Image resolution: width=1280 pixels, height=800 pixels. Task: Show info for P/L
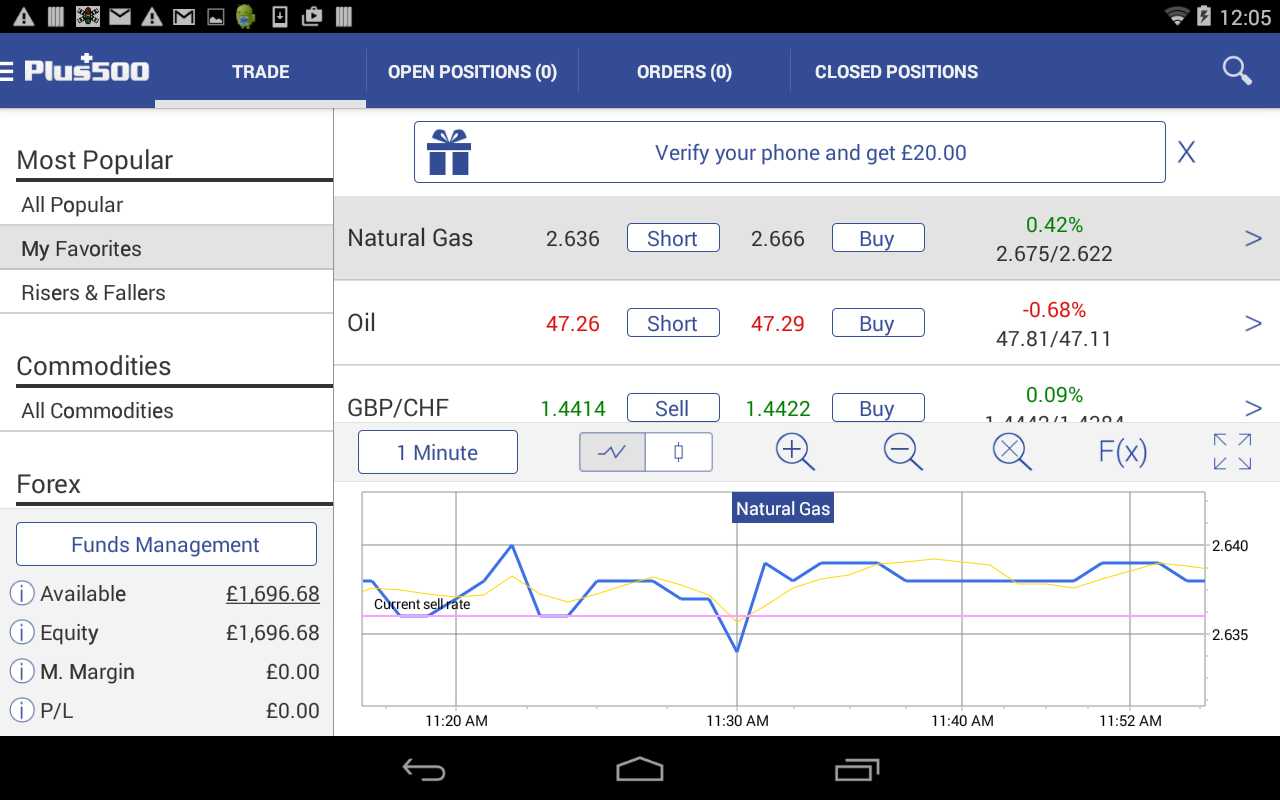coord(22,710)
